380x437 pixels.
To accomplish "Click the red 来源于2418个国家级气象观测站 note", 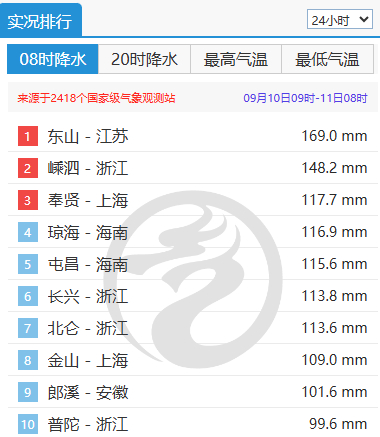I will click(x=96, y=98).
